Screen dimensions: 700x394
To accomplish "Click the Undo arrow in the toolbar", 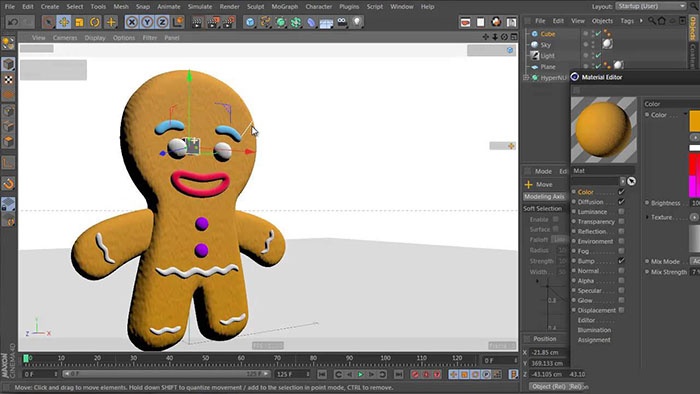I will click(13, 21).
